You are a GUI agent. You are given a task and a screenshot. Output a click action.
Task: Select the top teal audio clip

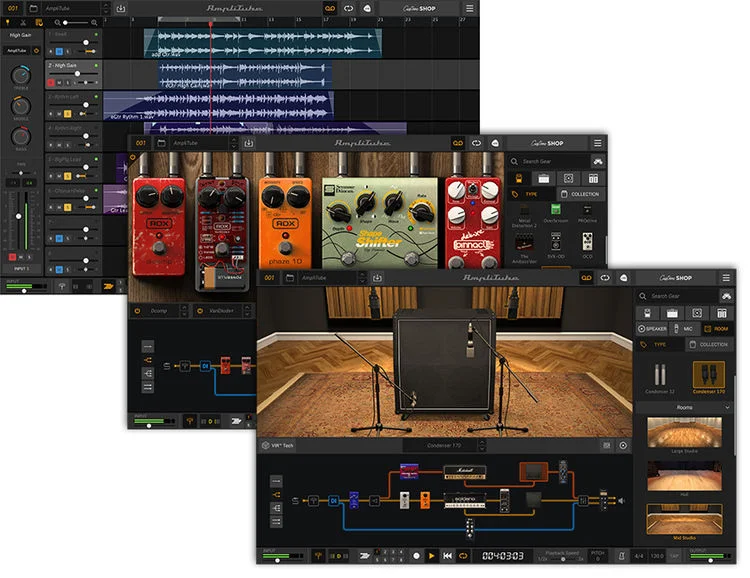tap(263, 43)
